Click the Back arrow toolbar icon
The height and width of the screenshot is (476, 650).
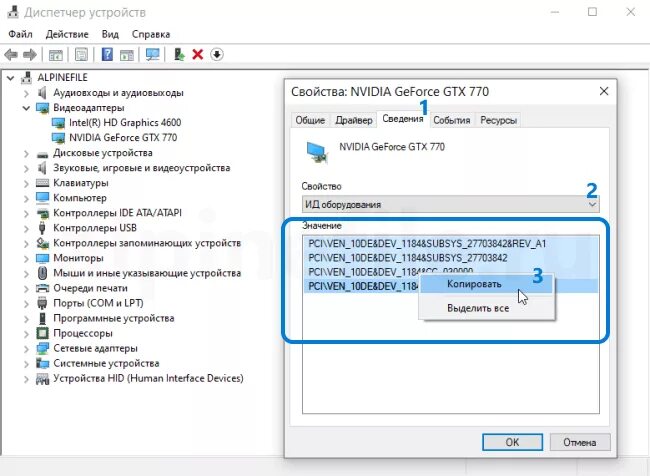point(11,55)
